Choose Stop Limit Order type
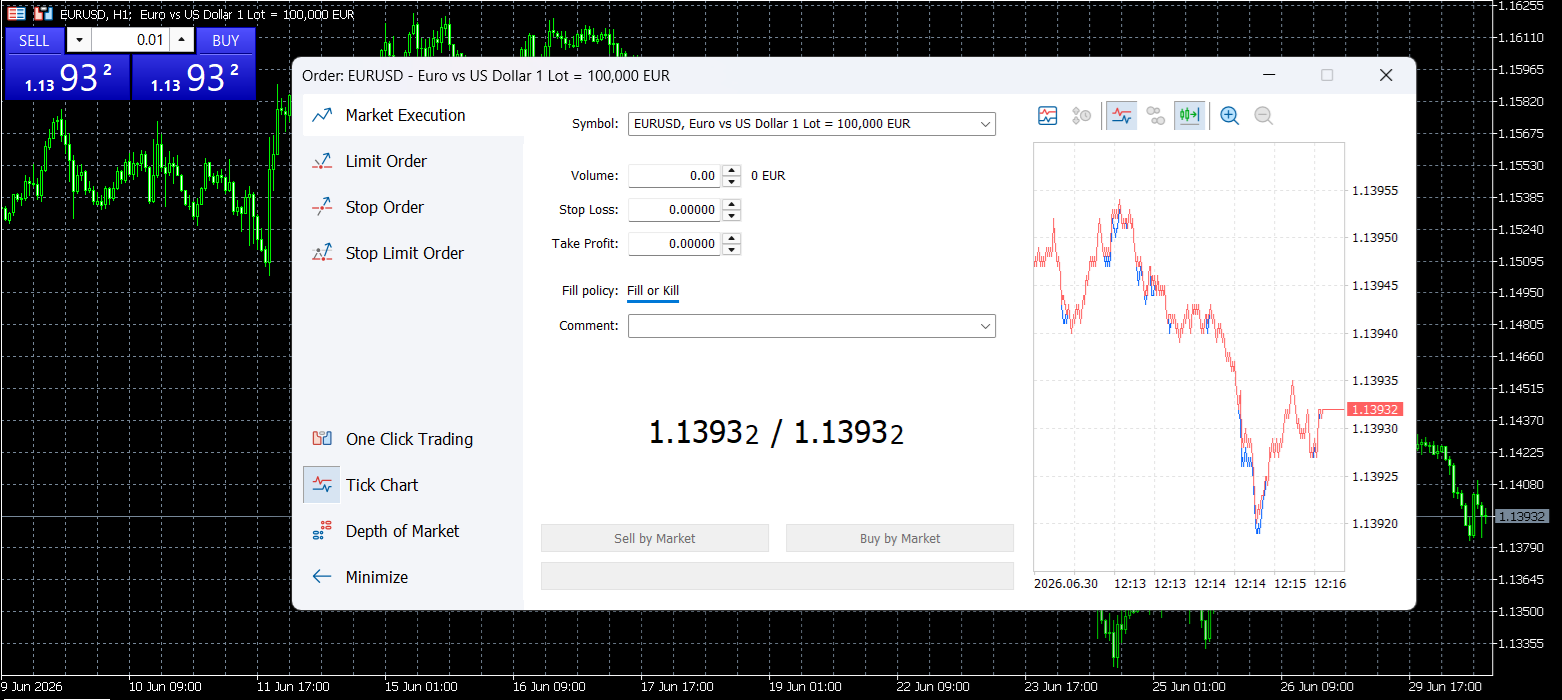 point(413,253)
